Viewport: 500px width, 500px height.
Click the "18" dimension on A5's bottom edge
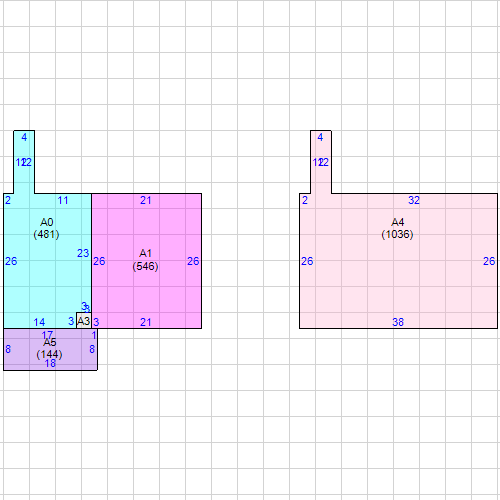tap(50, 363)
